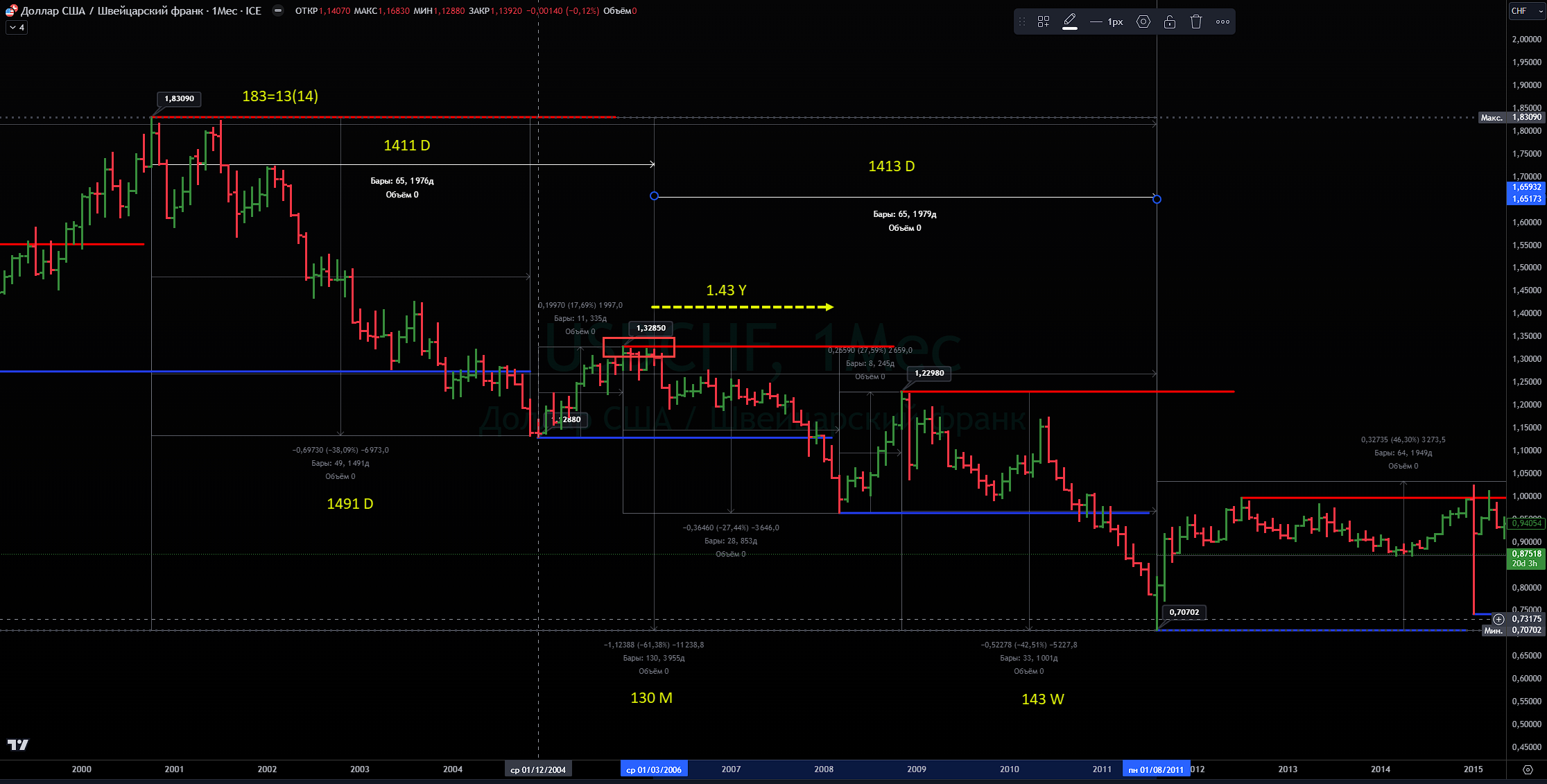Expand the collapsed indicators legend showing 4

(17, 28)
